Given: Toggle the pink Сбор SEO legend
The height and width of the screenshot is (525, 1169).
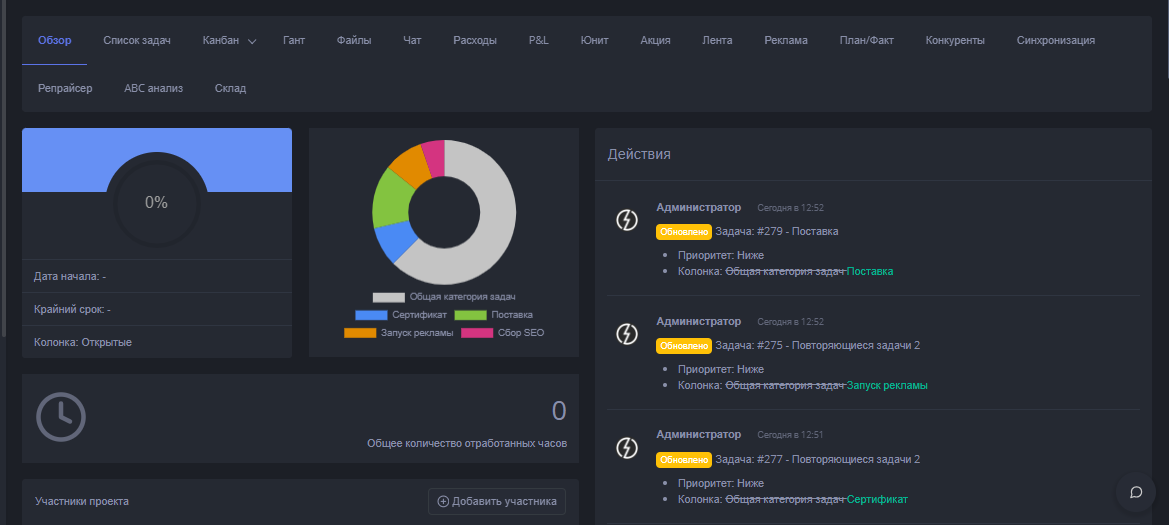Looking at the screenshot, I should coord(503,333).
